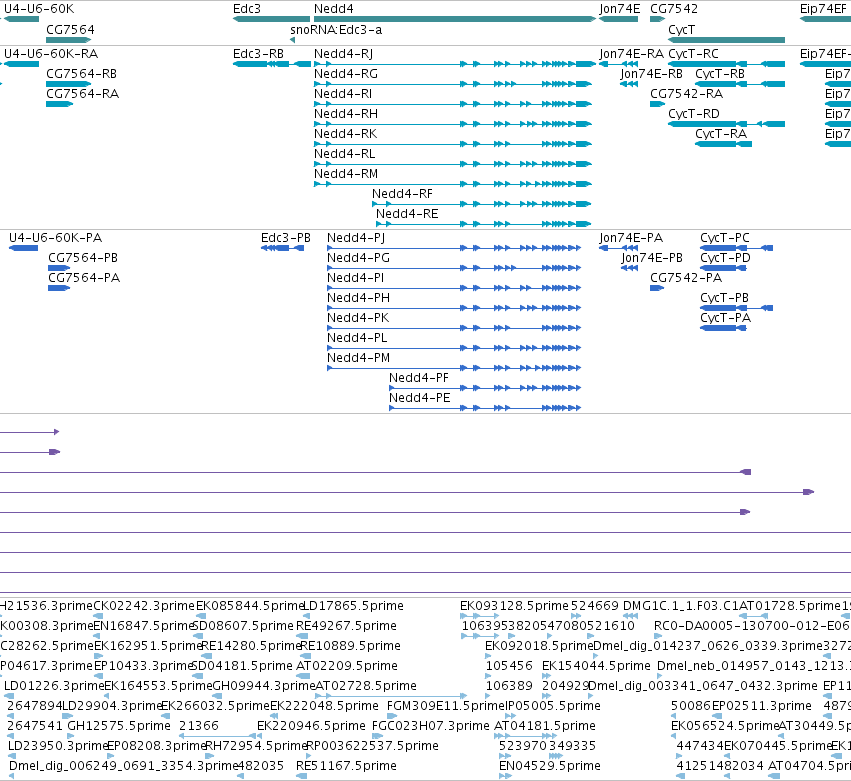Select the Nedd4 gene bar
This screenshot has height=781, width=851.
tap(455, 19)
